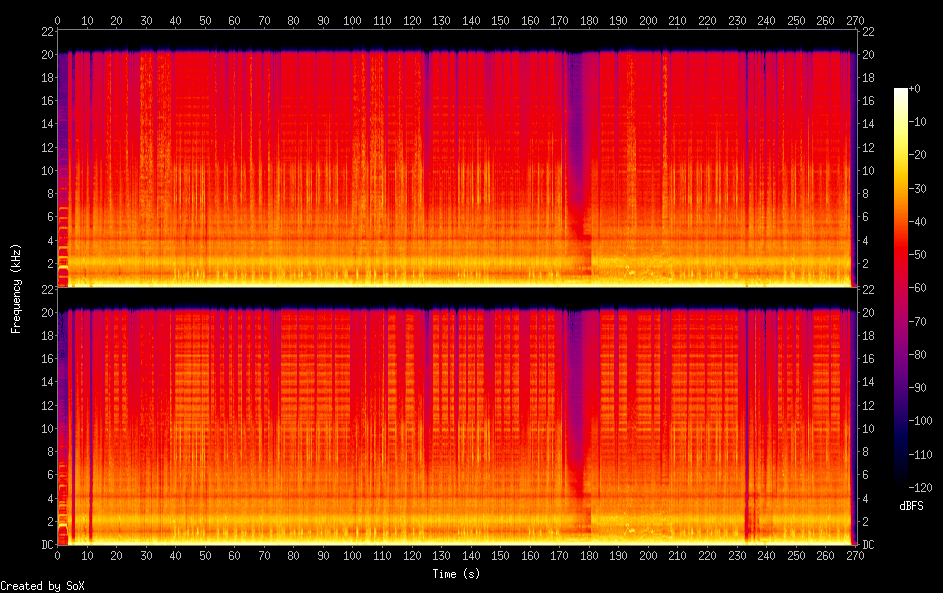Click '160' on the bottom time axis
The image size is (943, 593).
coord(530,556)
